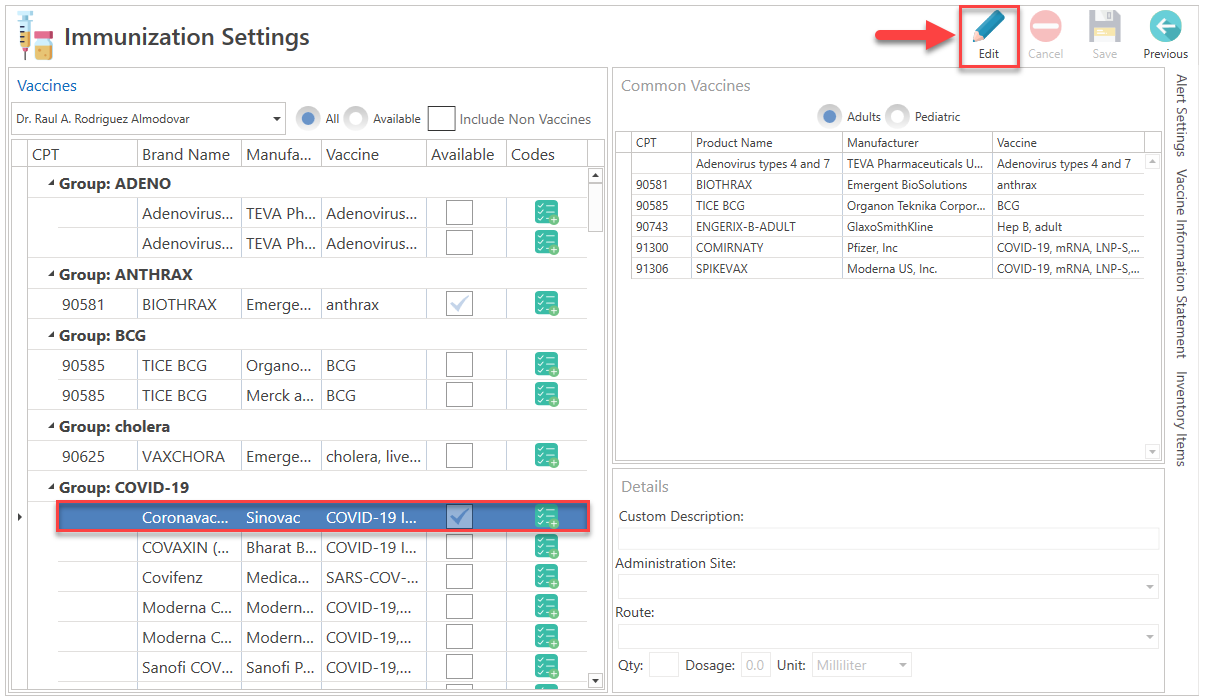Image resolution: width=1205 pixels, height=700 pixels.
Task: Sort by Available column header
Action: 464,154
